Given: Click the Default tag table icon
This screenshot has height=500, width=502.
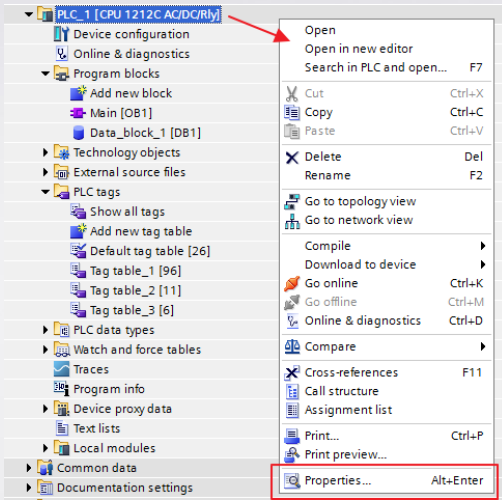Looking at the screenshot, I should [x=78, y=251].
